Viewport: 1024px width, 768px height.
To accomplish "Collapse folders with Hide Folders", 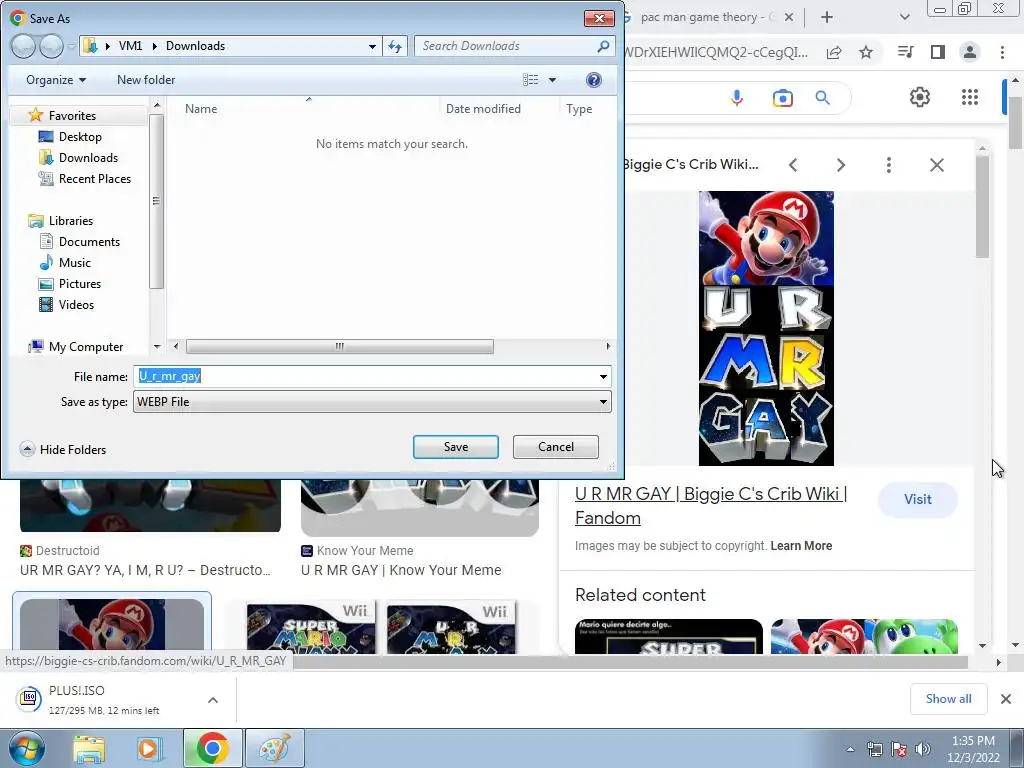I will coord(63,449).
